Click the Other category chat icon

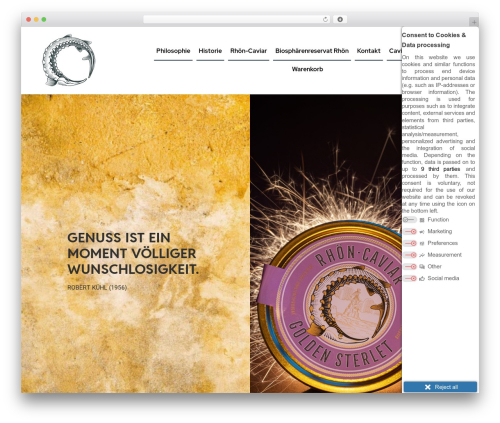tap(422, 267)
